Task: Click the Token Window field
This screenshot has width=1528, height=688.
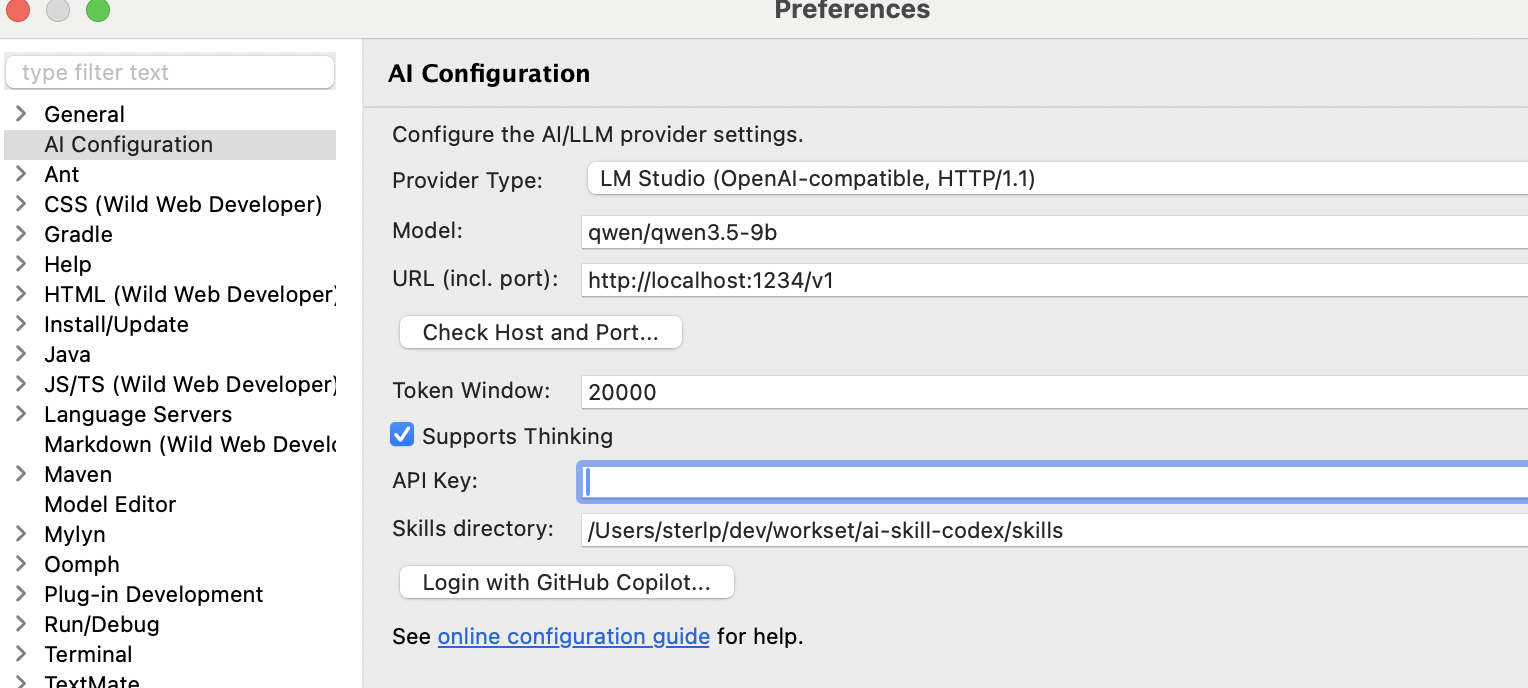Action: tap(1050, 391)
